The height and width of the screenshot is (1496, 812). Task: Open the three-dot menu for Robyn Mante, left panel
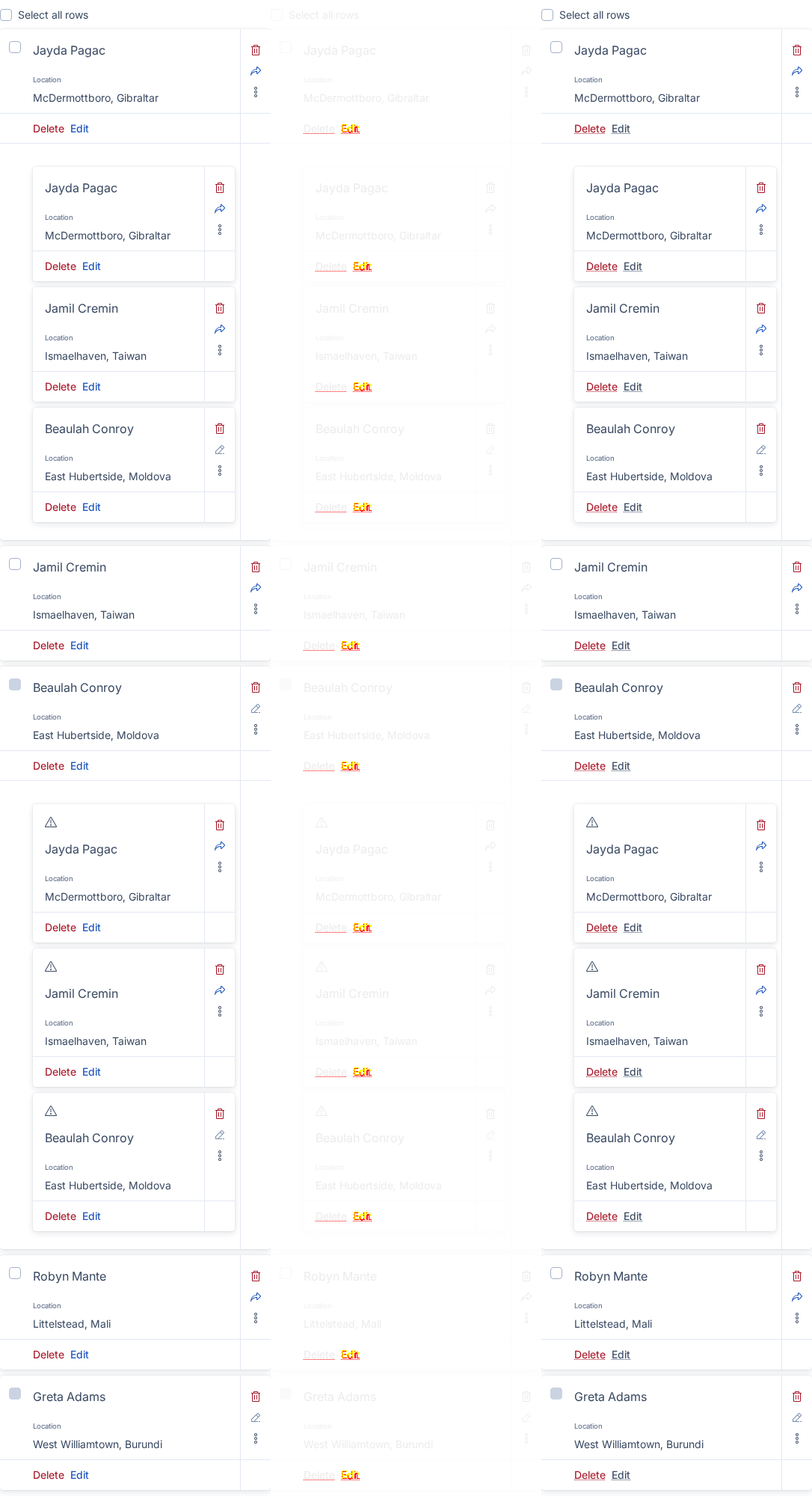click(x=256, y=1318)
